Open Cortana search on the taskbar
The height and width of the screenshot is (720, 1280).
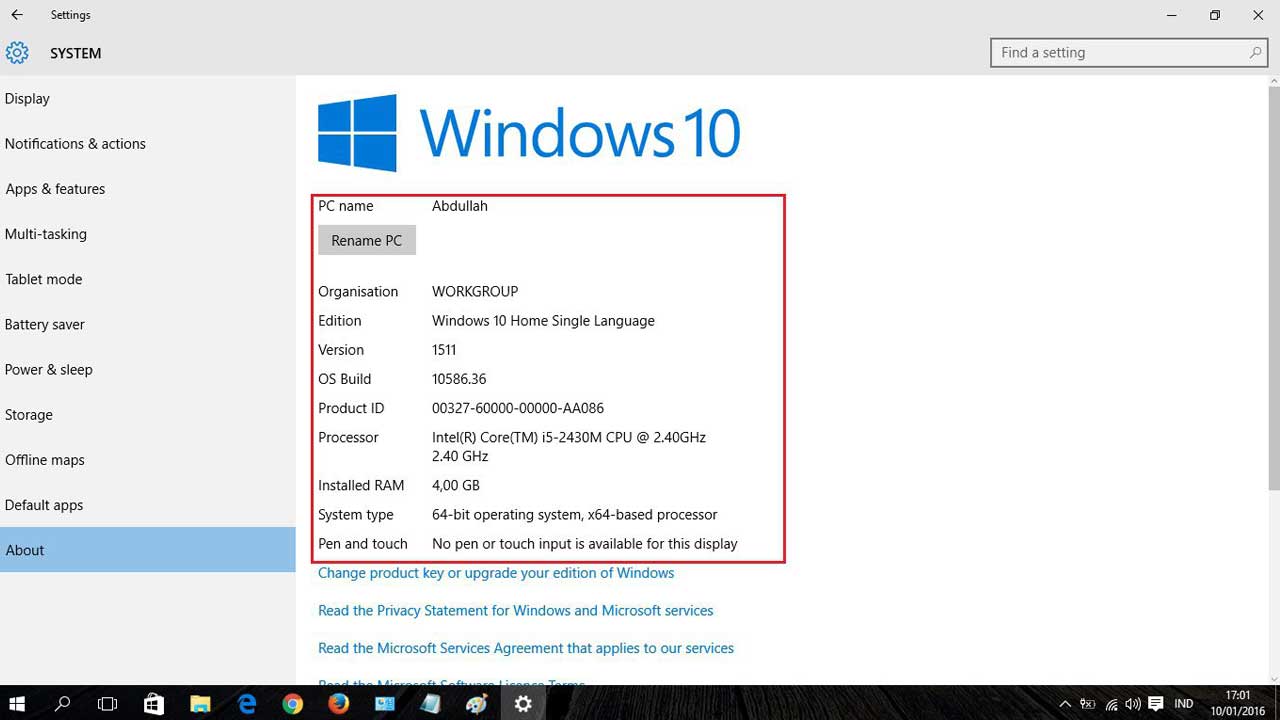tap(62, 703)
